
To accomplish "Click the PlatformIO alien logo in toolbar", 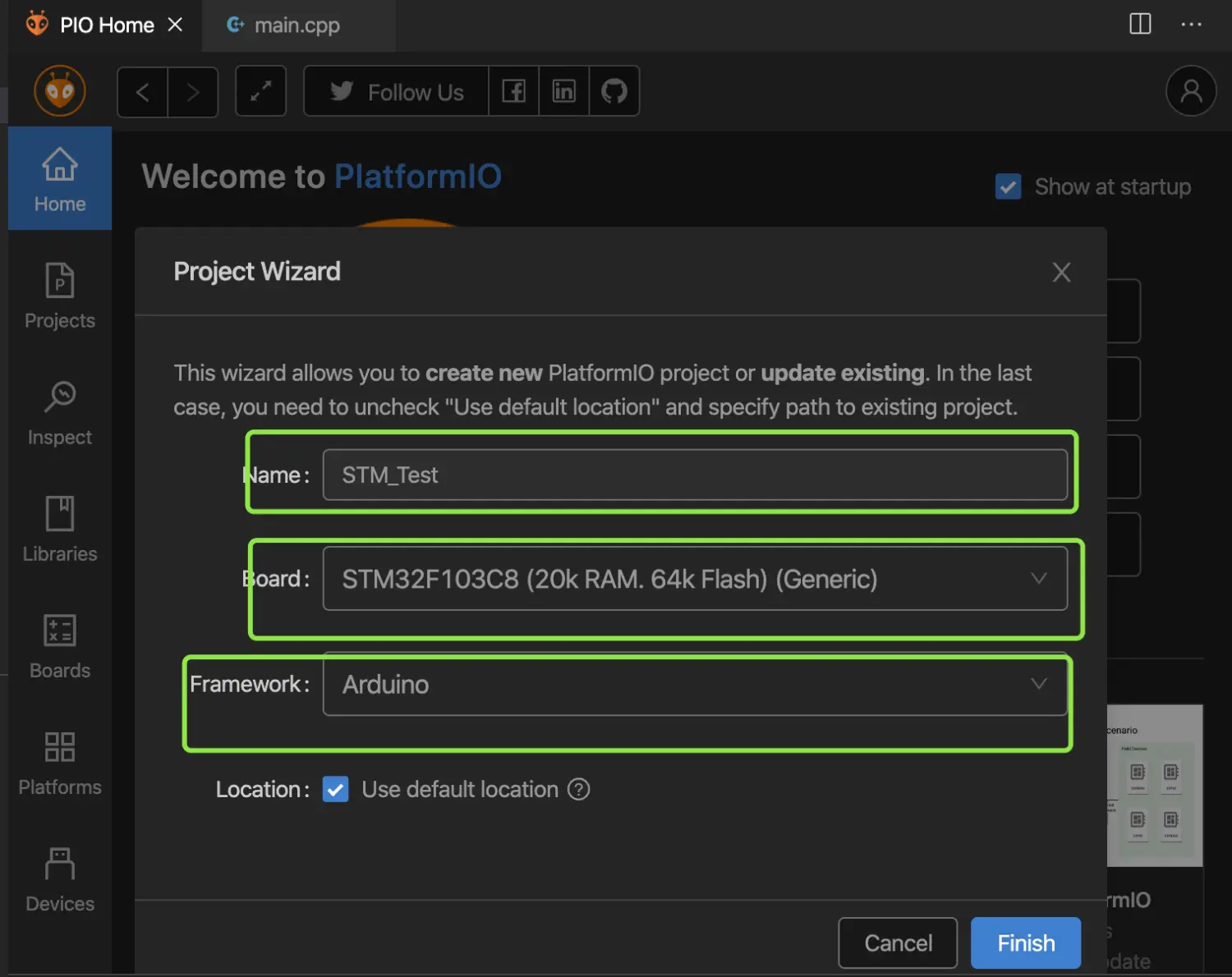I will point(60,90).
